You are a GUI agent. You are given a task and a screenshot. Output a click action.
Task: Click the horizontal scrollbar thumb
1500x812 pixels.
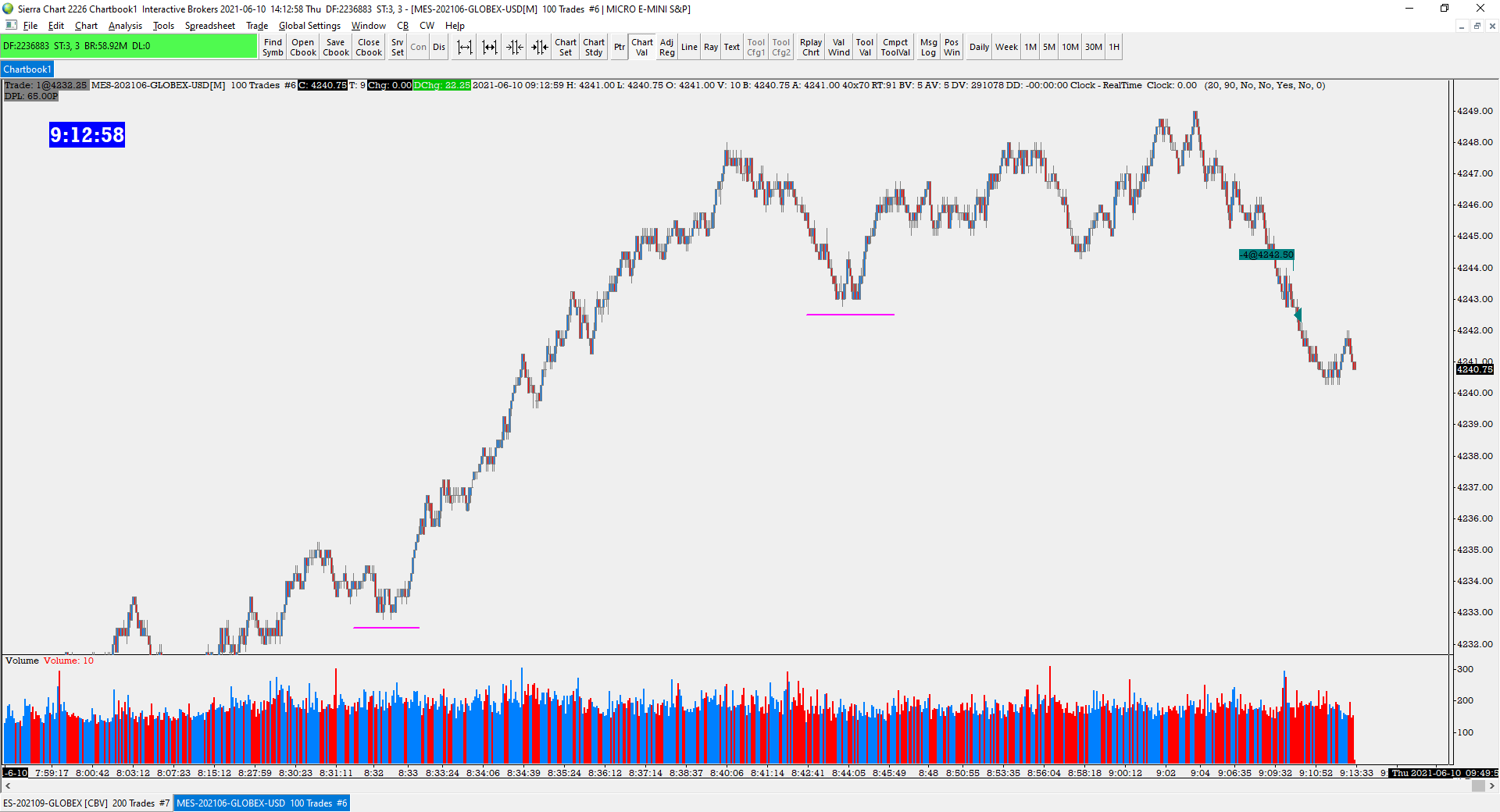coord(1478,786)
